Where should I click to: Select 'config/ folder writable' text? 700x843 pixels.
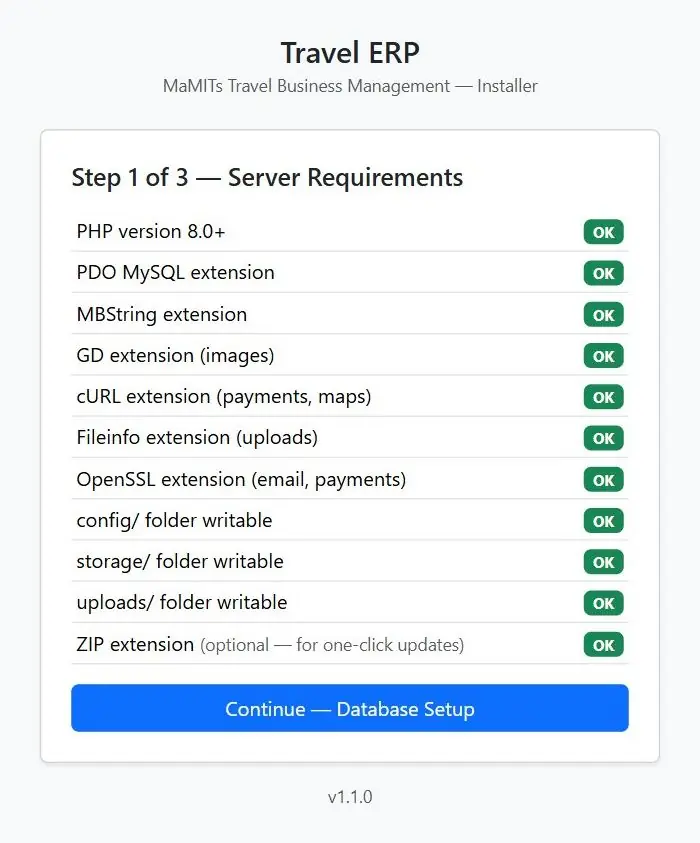[174, 521]
